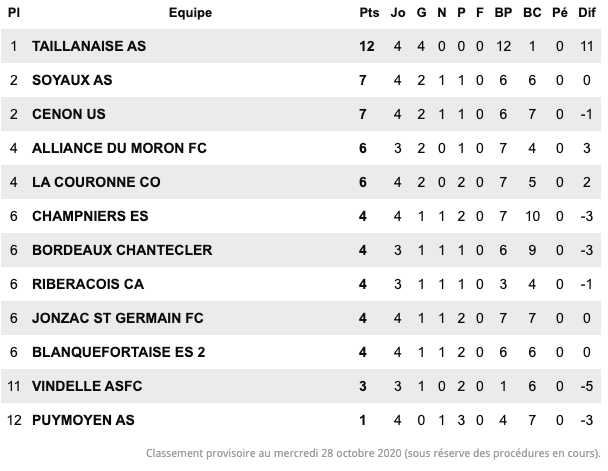Screen dimensions: 608x471
Task: Click the Jo column header
Action: click(398, 12)
